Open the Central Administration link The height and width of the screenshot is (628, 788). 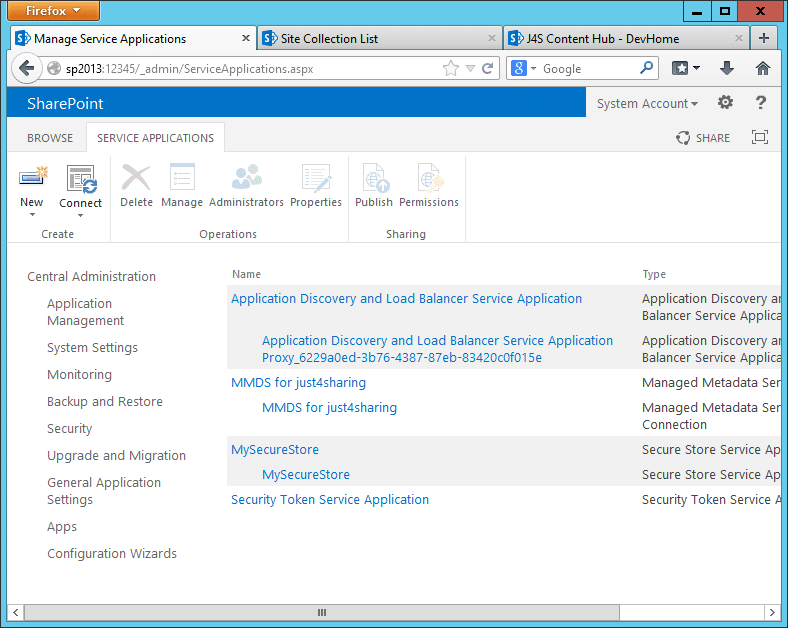click(x=91, y=276)
